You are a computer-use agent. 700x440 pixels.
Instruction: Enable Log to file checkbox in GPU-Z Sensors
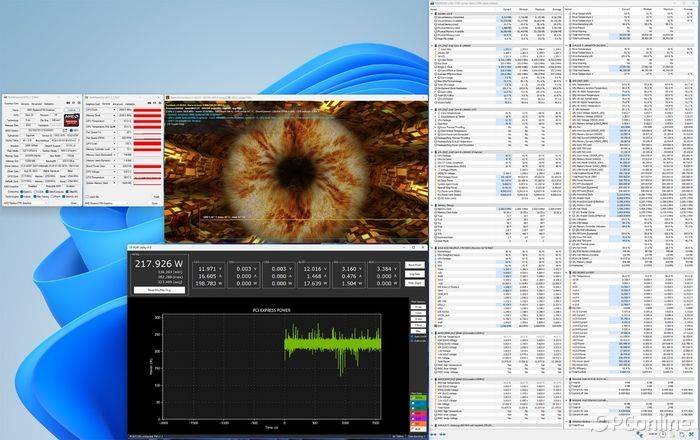point(87,196)
